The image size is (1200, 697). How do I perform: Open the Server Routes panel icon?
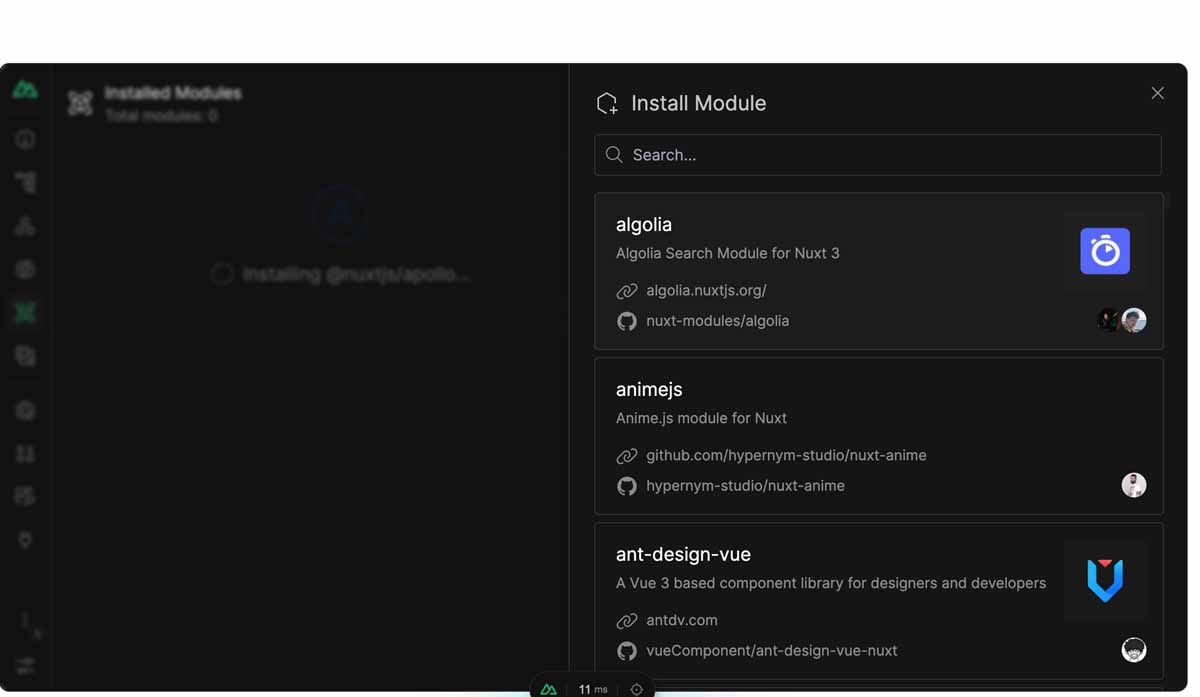pos(25,453)
